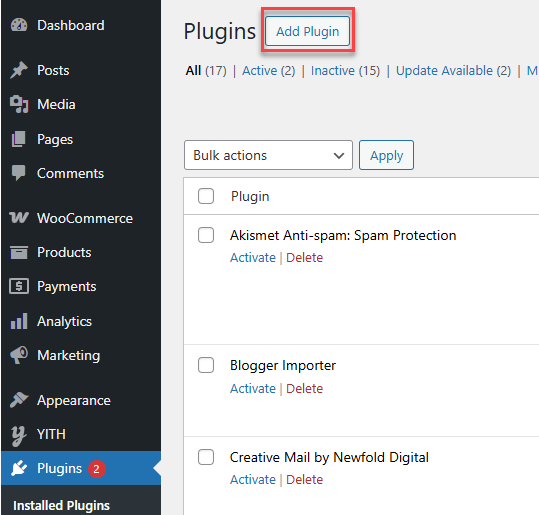The image size is (539, 515).
Task: Click the Add Plugin button
Action: pyautogui.click(x=308, y=31)
